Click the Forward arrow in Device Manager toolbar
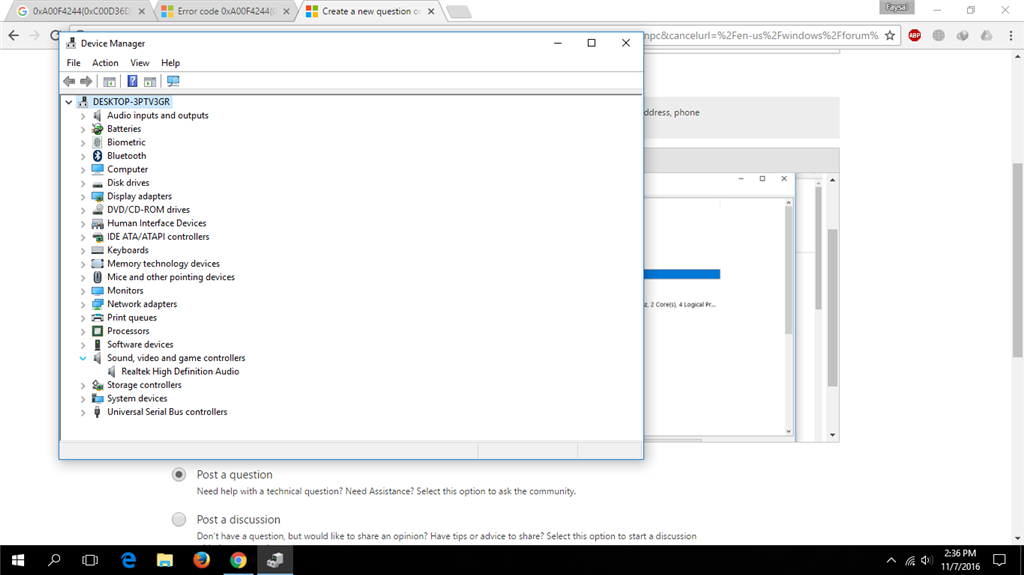The width and height of the screenshot is (1024, 575). (x=86, y=81)
